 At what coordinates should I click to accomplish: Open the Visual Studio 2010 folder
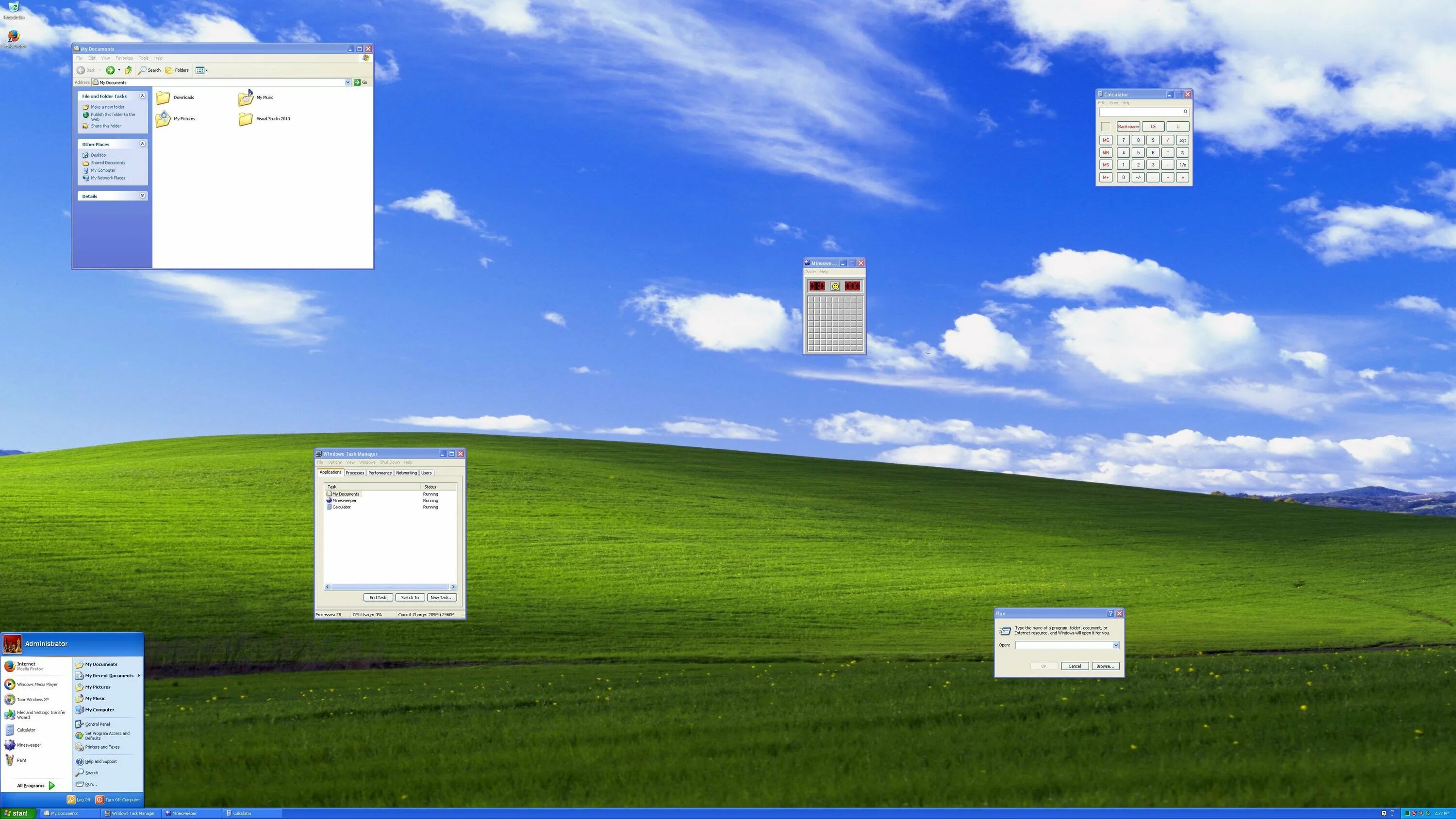click(246, 119)
